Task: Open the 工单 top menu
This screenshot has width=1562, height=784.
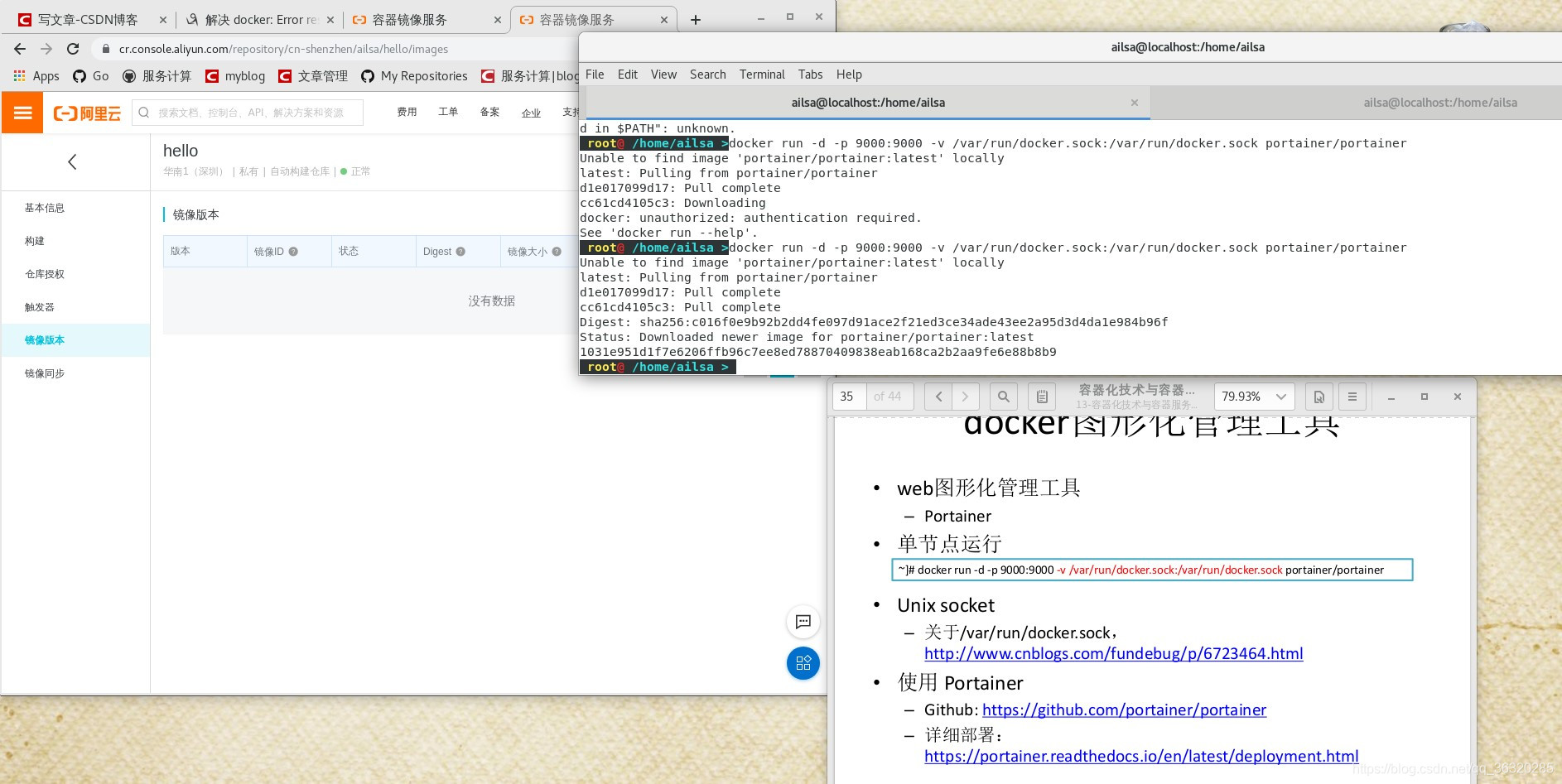Action: click(x=448, y=113)
